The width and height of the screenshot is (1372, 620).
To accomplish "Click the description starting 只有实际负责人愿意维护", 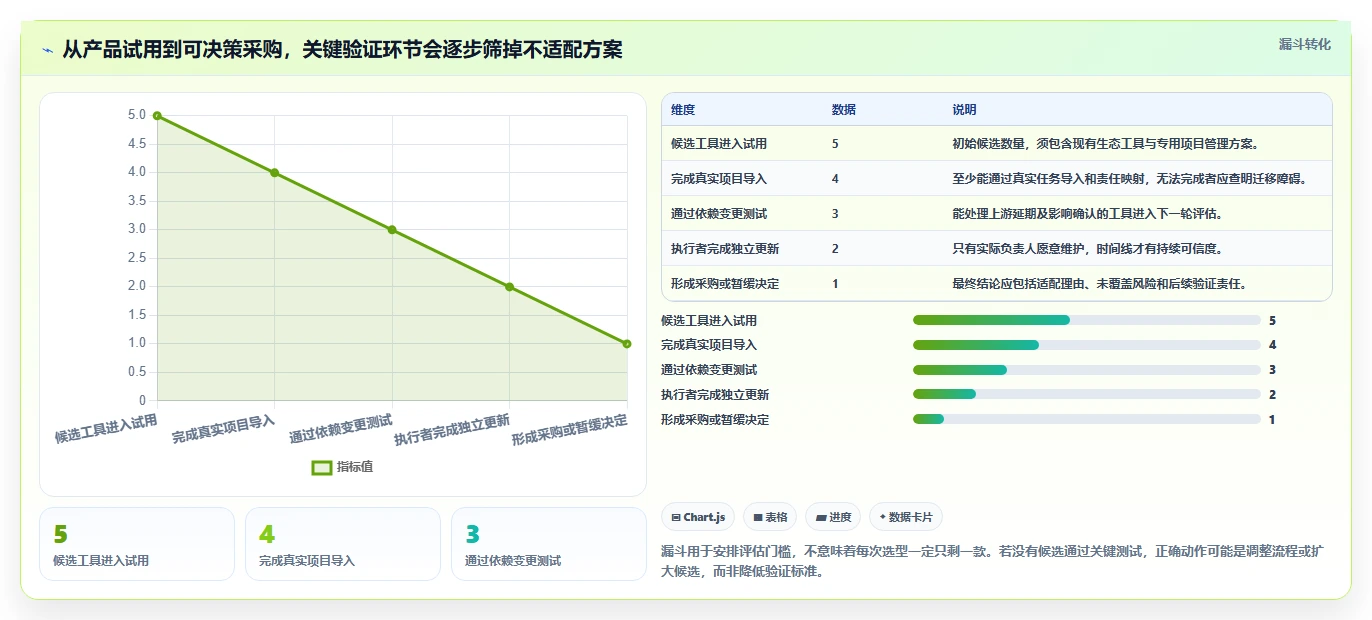I will coord(1087,249).
